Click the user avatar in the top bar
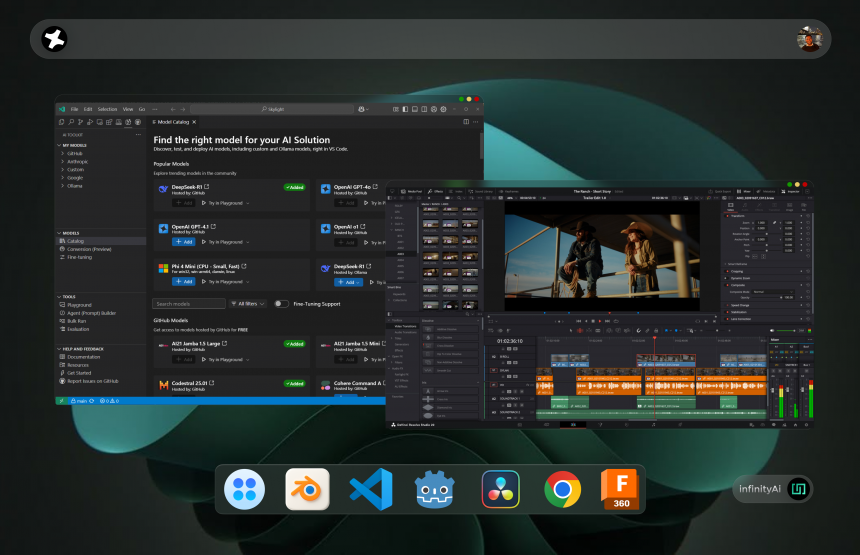Screen dimensions: 860x555 (810, 39)
